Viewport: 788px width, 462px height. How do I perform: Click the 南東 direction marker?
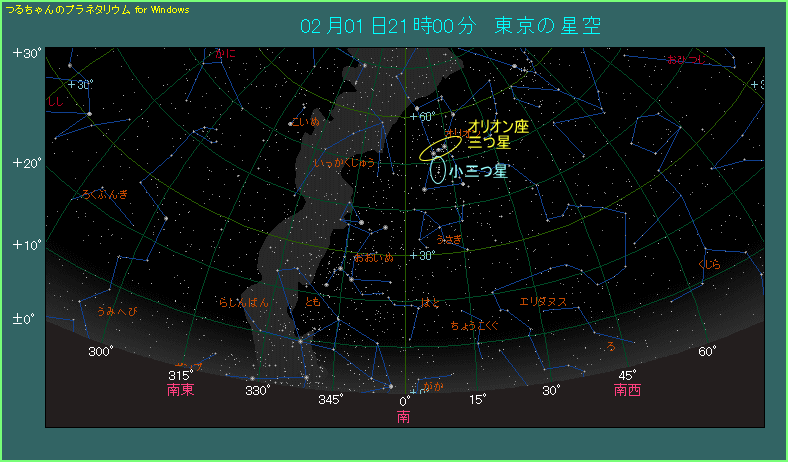(x=181, y=390)
